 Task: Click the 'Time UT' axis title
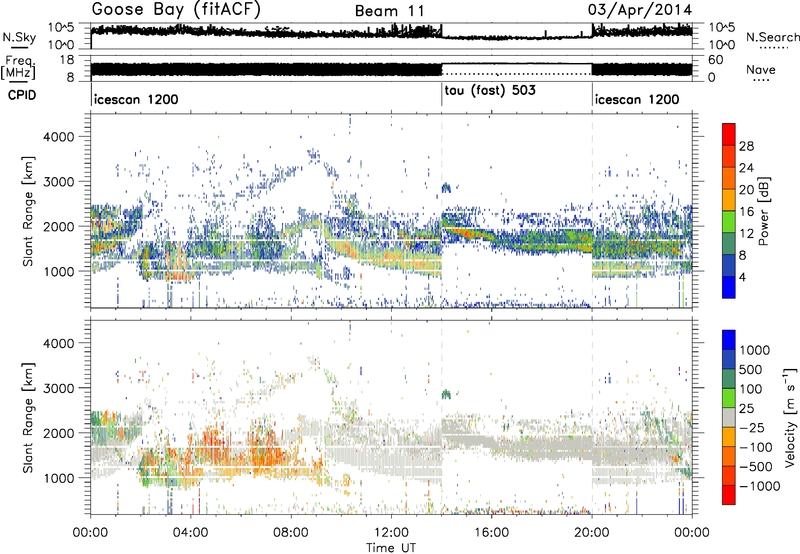coord(391,548)
